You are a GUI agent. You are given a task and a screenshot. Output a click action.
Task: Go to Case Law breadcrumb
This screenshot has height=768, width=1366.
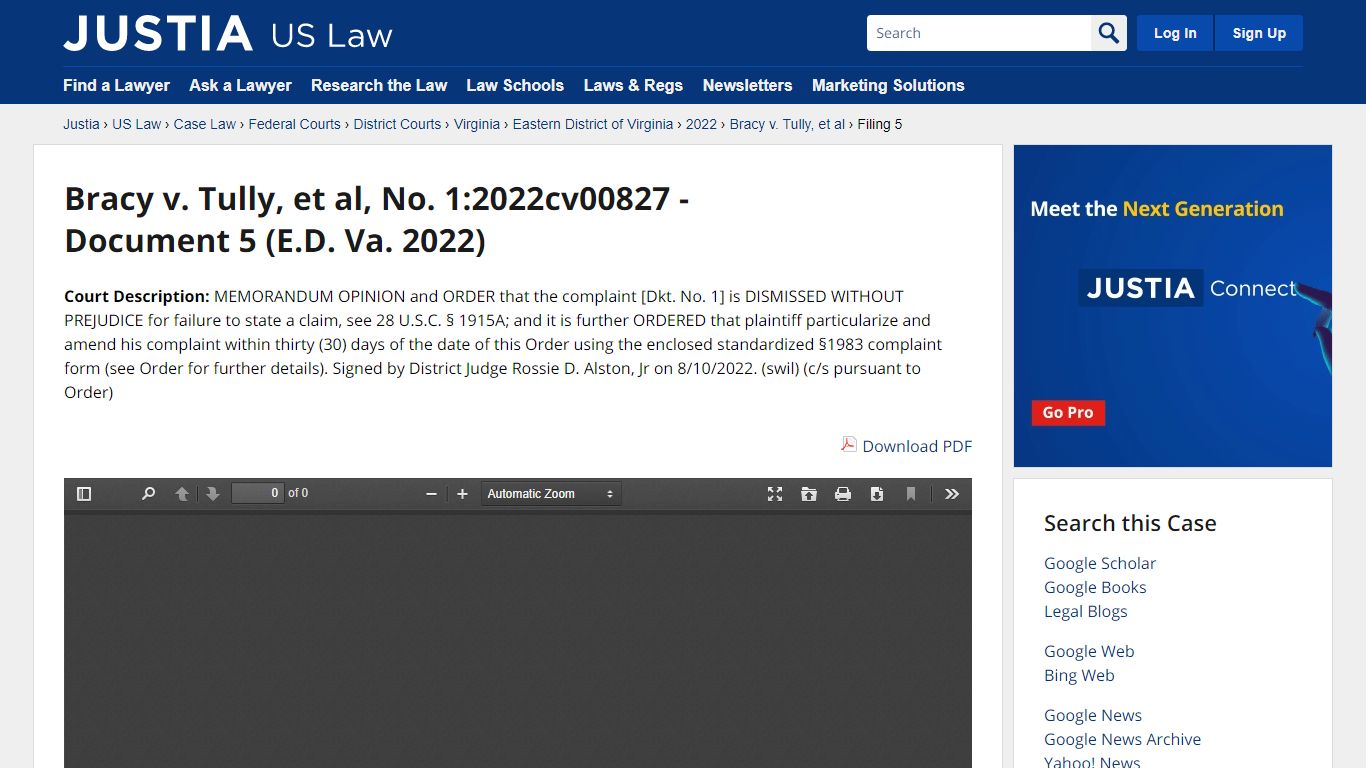(x=205, y=124)
